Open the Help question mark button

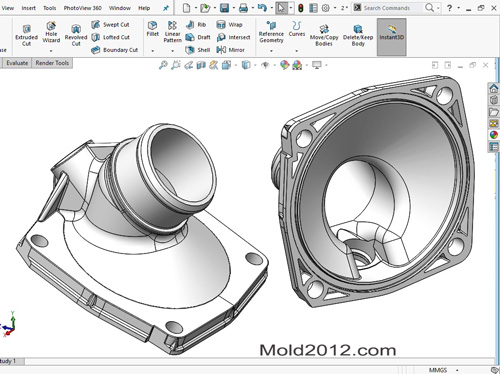[449, 8]
